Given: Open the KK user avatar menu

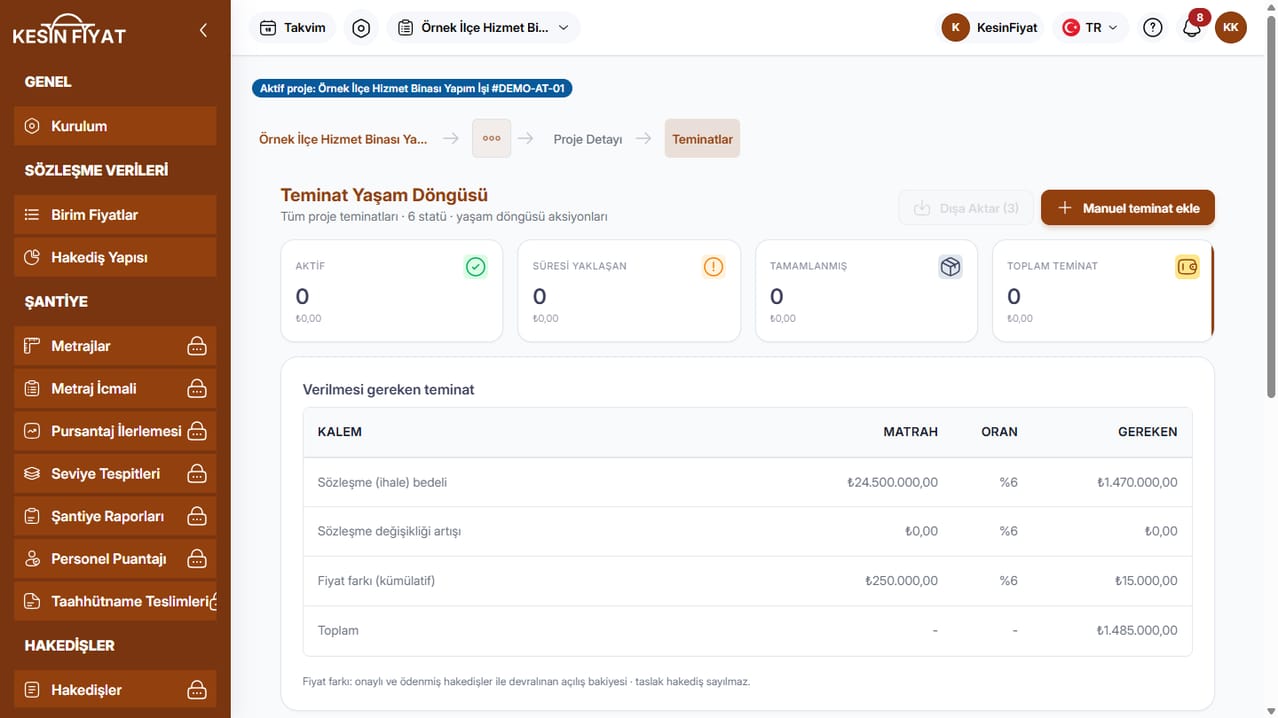Looking at the screenshot, I should coord(1231,28).
